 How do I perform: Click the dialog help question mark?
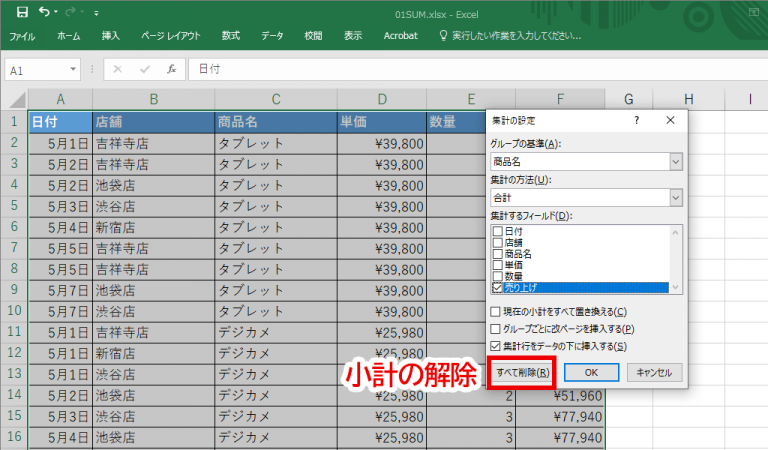(x=636, y=120)
